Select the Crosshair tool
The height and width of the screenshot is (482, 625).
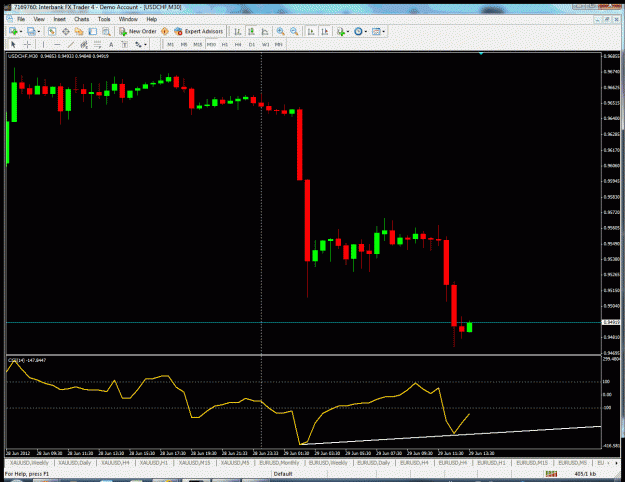click(27, 44)
